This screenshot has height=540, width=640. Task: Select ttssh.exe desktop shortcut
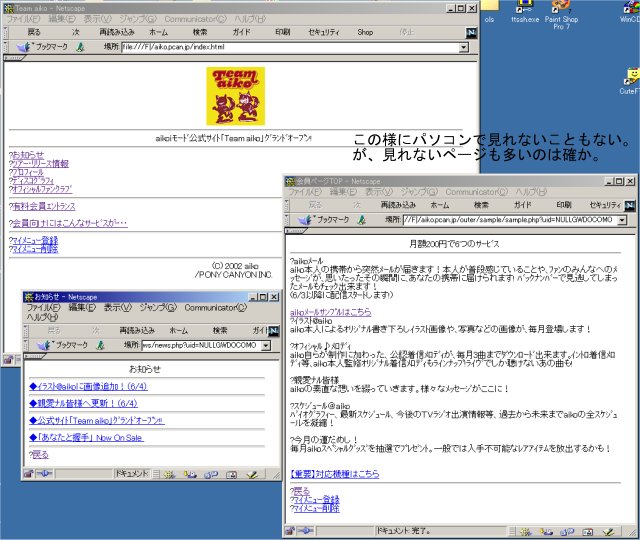(525, 12)
